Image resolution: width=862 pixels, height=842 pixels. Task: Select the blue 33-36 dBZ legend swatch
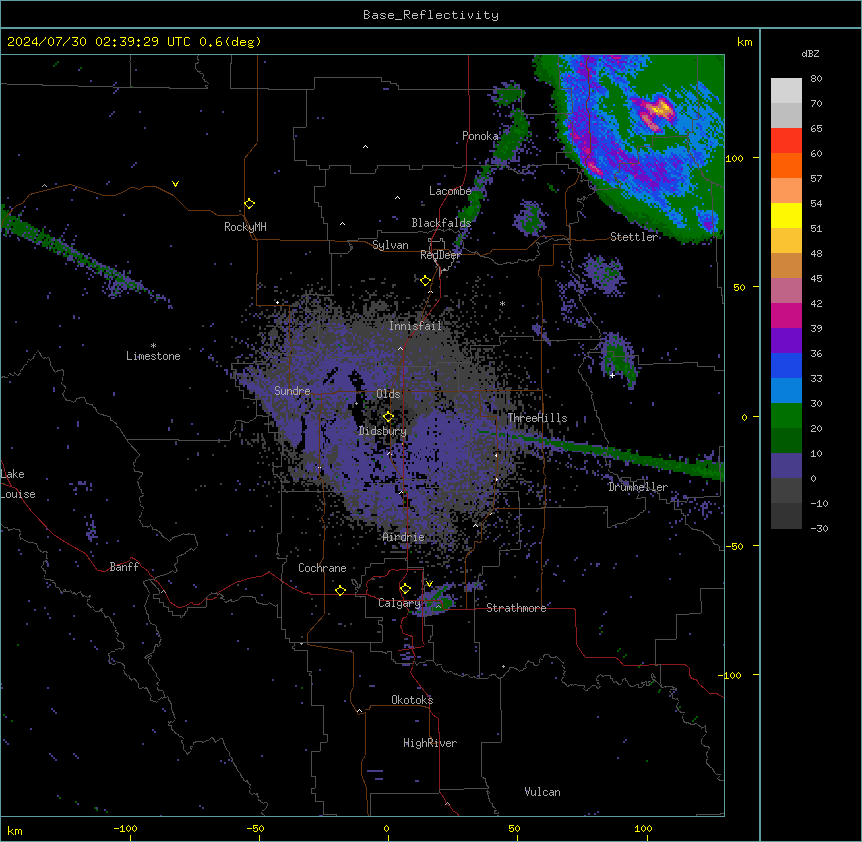coord(786,365)
